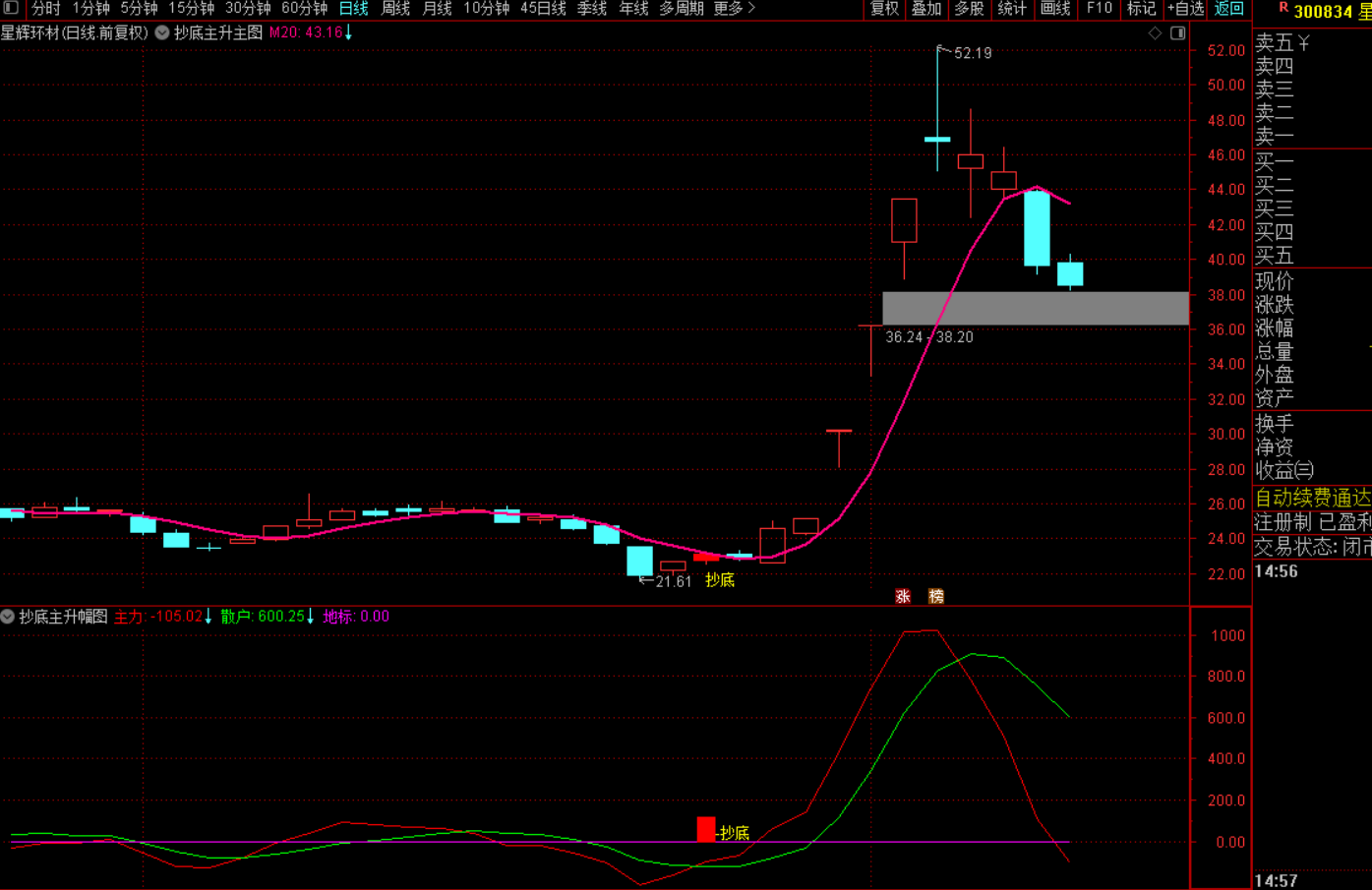The width and height of the screenshot is (1372, 890).
Task: Click the red 涨 marker icon
Action: (x=903, y=596)
